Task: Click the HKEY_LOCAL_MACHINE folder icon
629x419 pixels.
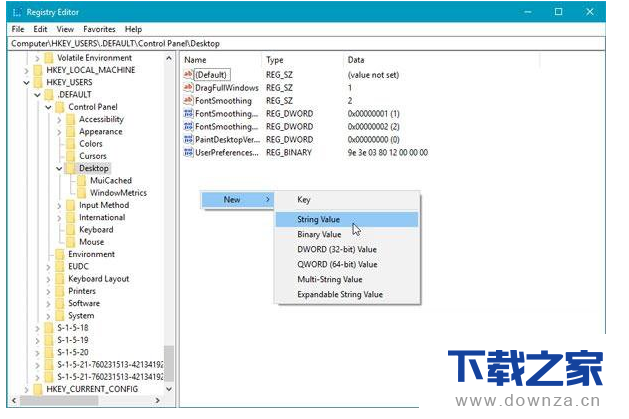Action: click(x=38, y=70)
